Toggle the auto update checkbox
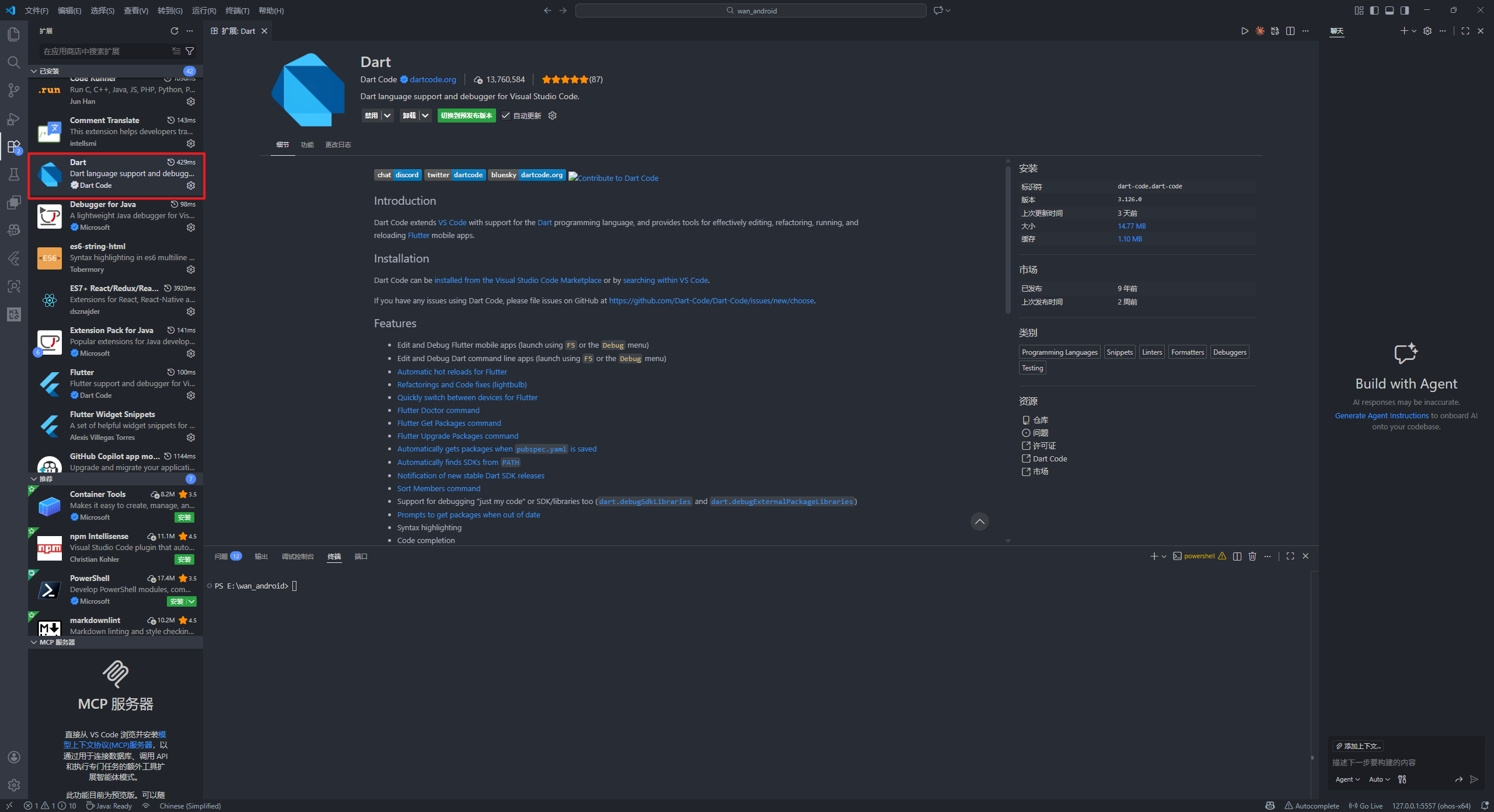 pos(506,116)
